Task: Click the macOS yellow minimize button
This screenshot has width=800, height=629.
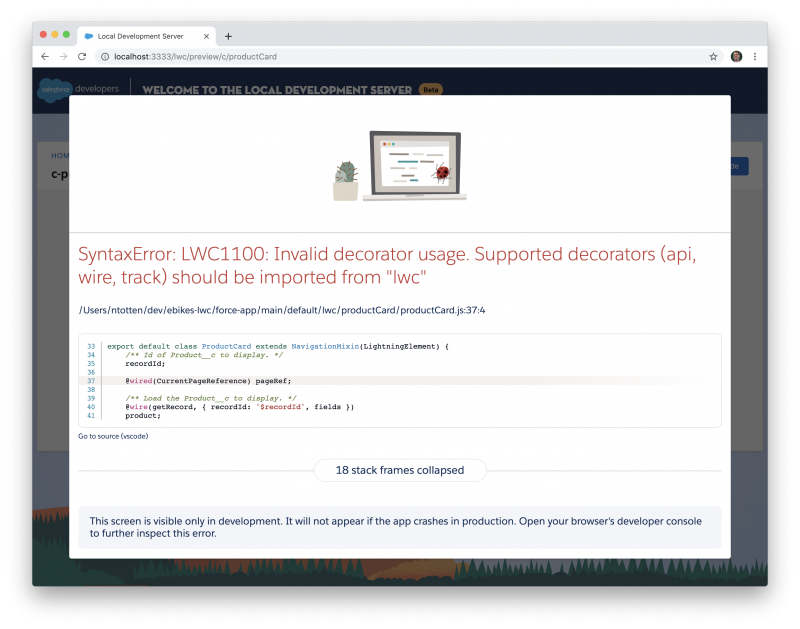Action: [x=55, y=35]
